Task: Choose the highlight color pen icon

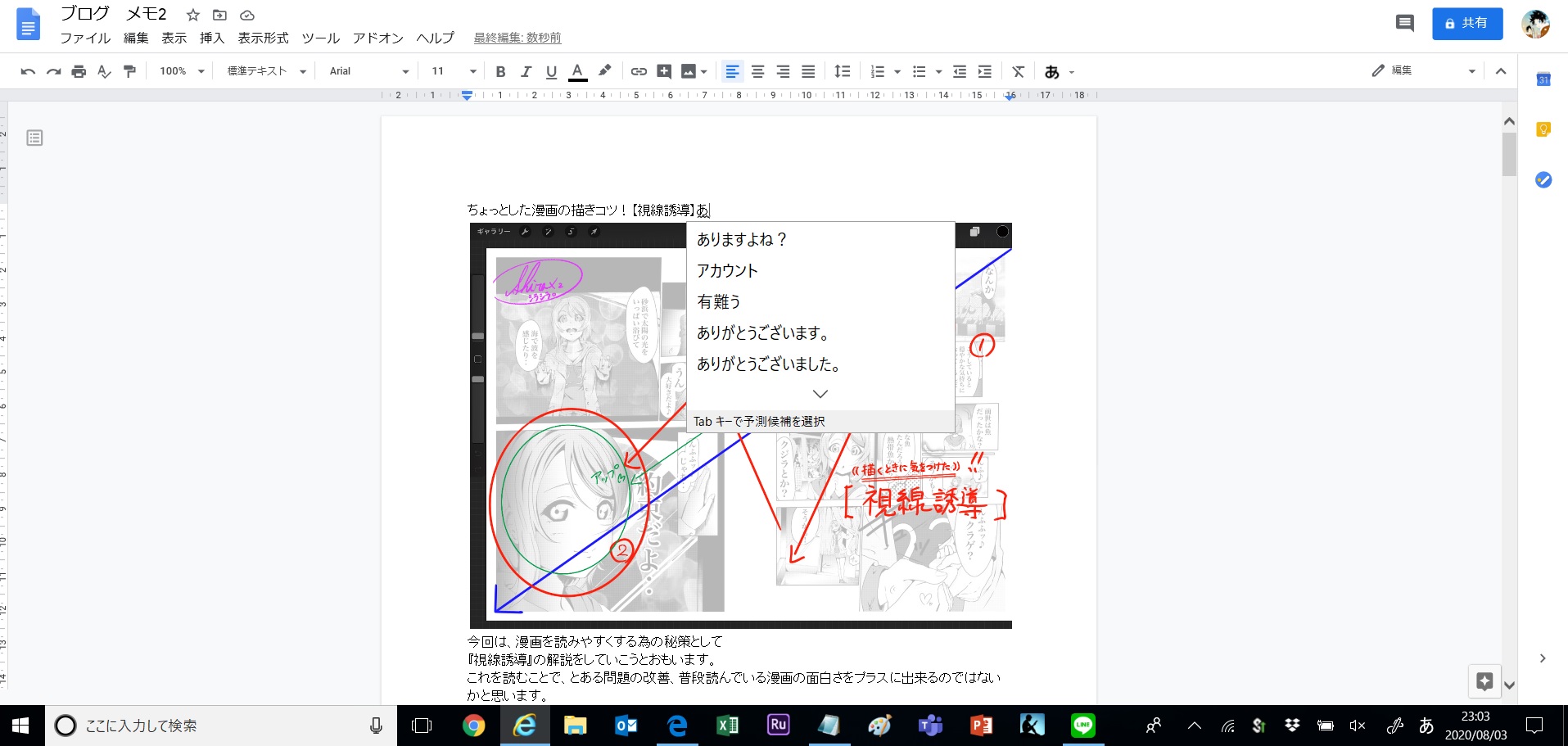Action: click(x=604, y=71)
